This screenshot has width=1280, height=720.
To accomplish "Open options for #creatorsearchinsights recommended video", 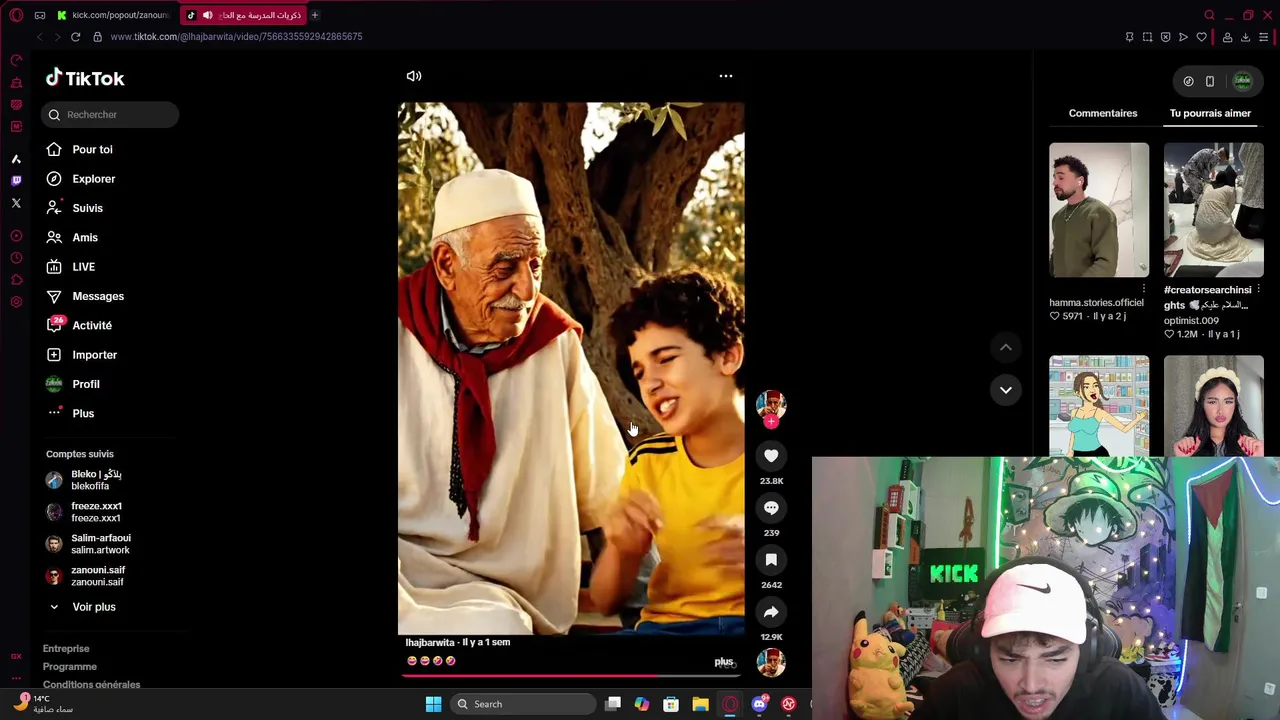I will (x=1259, y=289).
